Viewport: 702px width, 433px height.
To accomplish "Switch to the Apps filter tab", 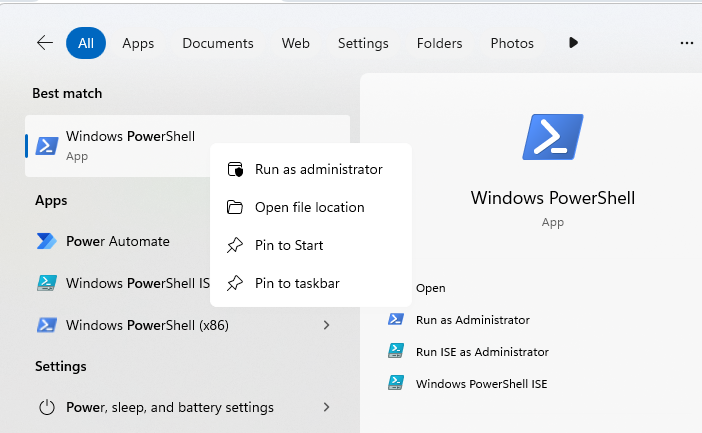I will pyautogui.click(x=138, y=43).
